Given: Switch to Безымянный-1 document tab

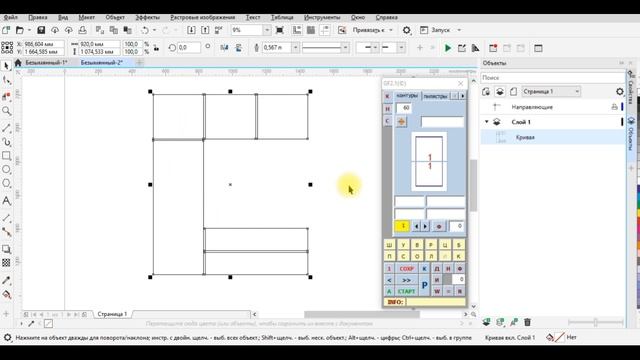Looking at the screenshot, I should 46,62.
